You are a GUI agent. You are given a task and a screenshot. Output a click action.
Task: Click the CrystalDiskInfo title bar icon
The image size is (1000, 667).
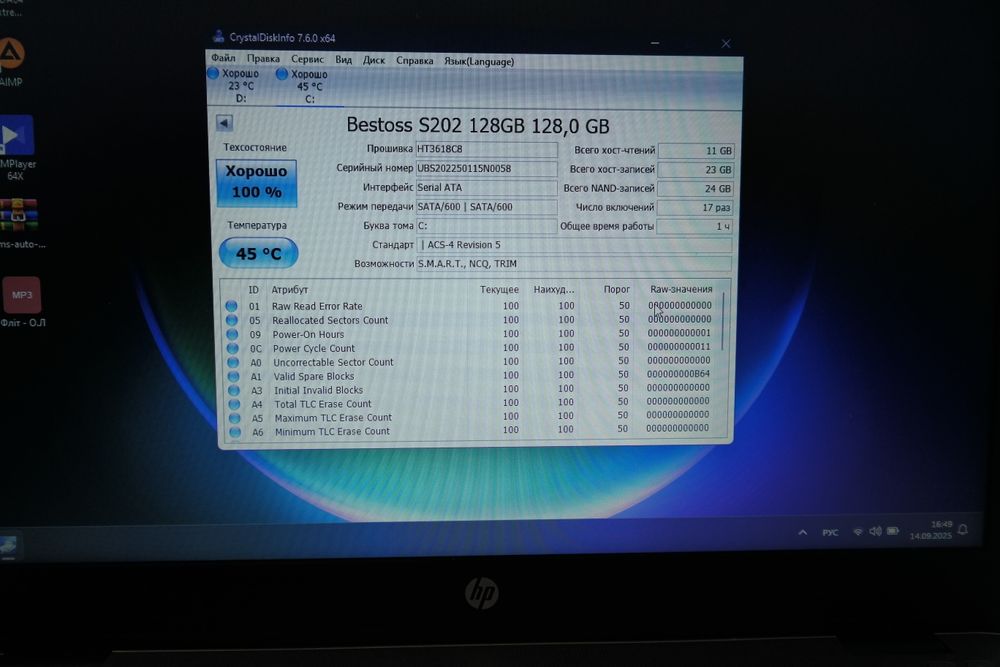(x=218, y=36)
